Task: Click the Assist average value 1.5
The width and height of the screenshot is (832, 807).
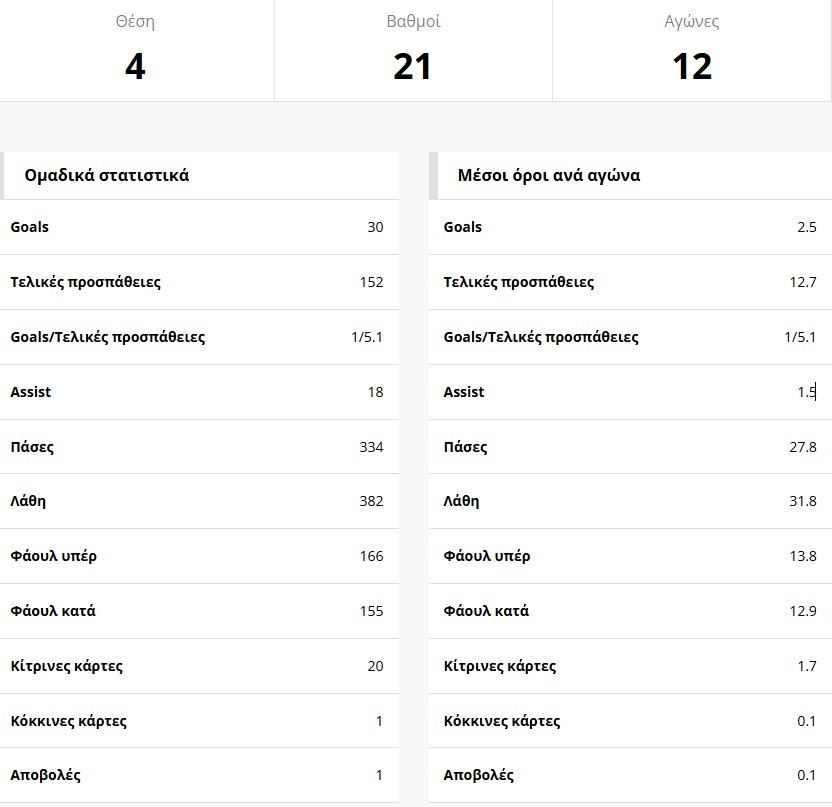Action: 807,392
